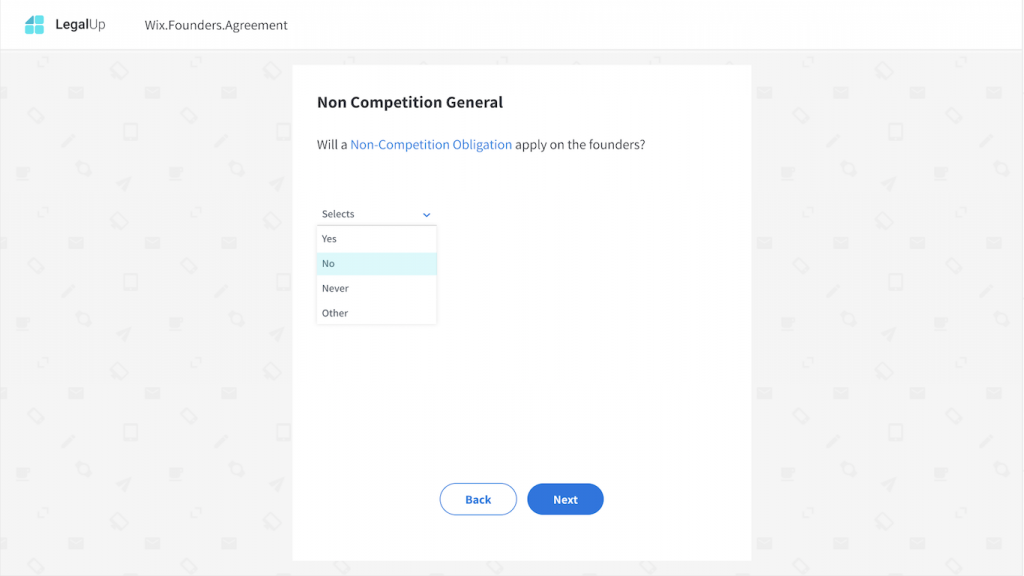This screenshot has width=1024, height=576.
Task: Collapse the dropdown using its chevron arrow
Action: pos(426,215)
